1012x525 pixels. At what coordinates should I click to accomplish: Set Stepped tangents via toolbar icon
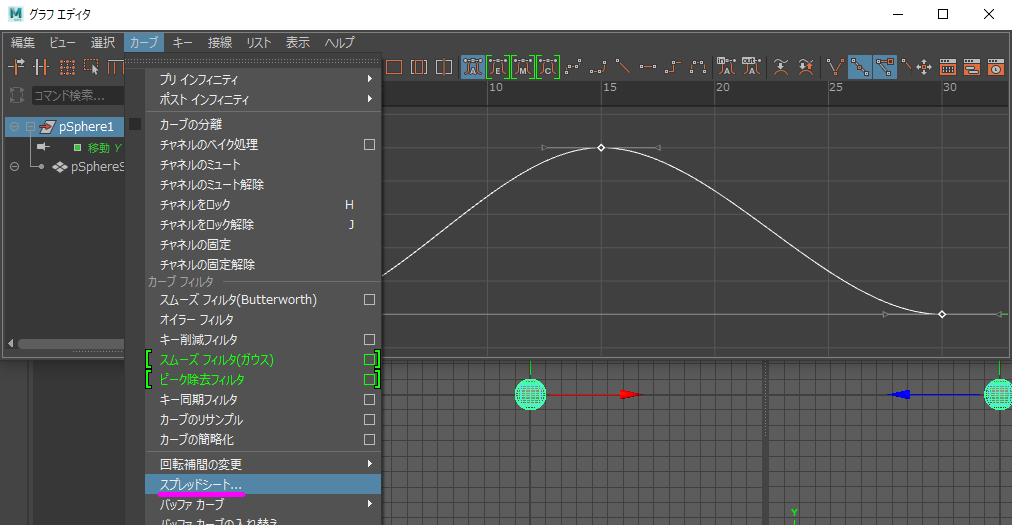point(673,67)
